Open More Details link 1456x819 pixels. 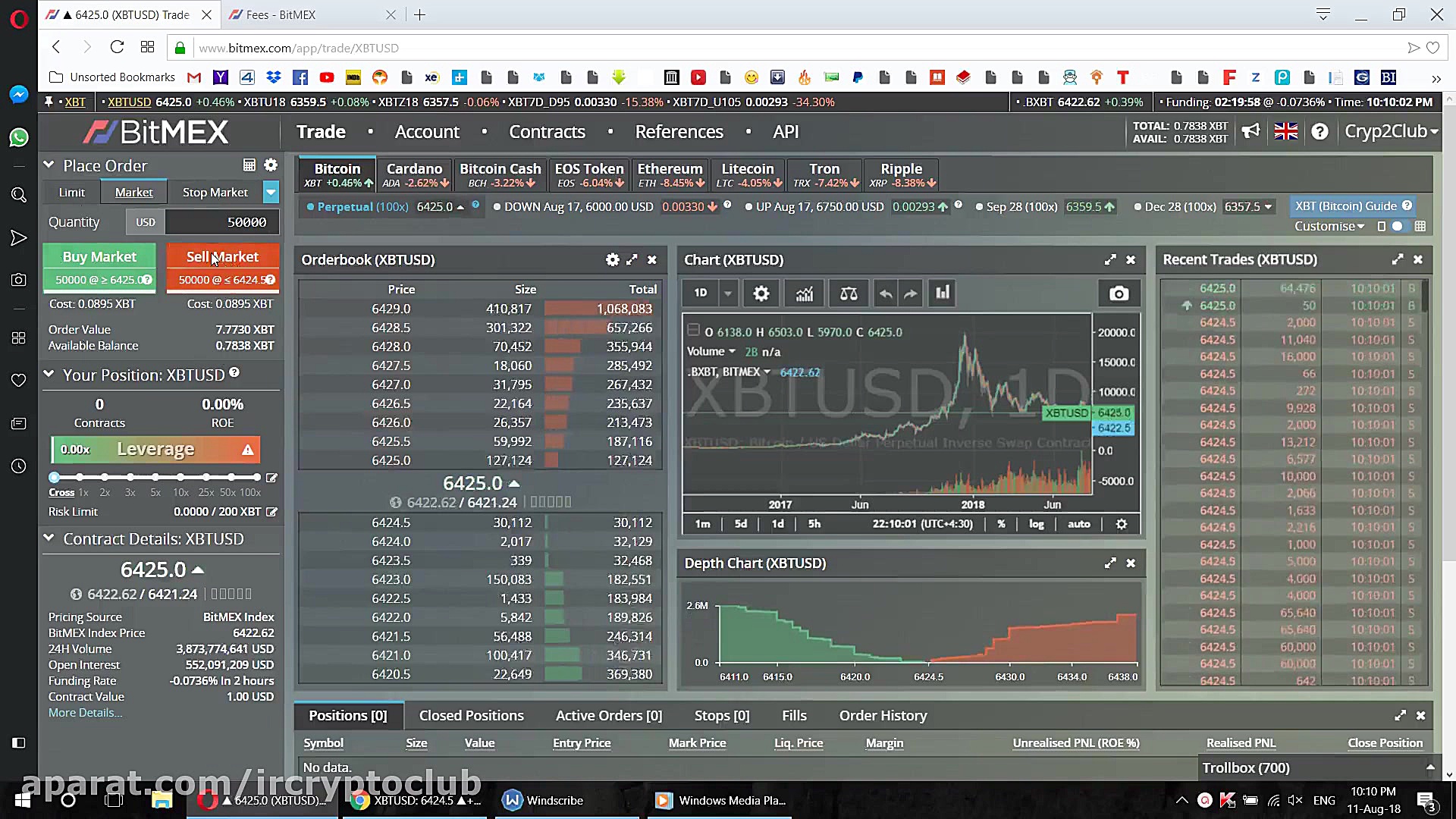pos(85,713)
